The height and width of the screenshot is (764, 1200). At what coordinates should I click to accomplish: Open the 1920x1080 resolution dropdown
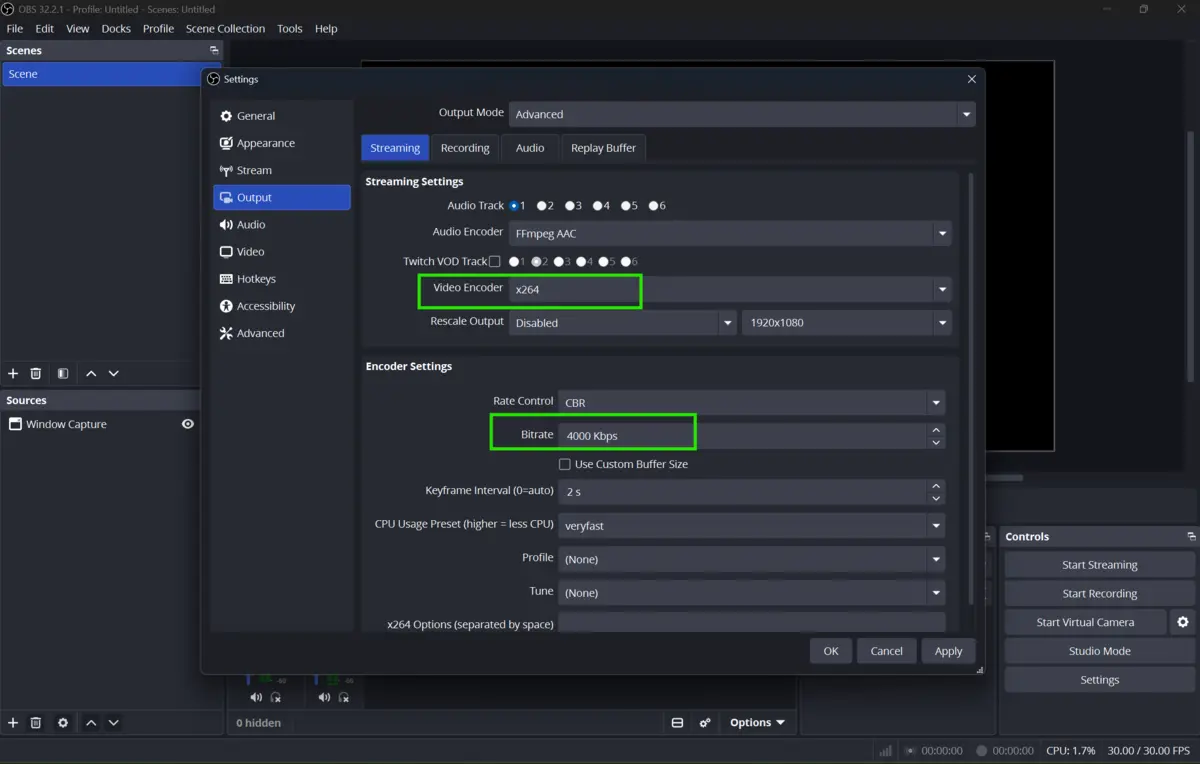click(x=846, y=323)
